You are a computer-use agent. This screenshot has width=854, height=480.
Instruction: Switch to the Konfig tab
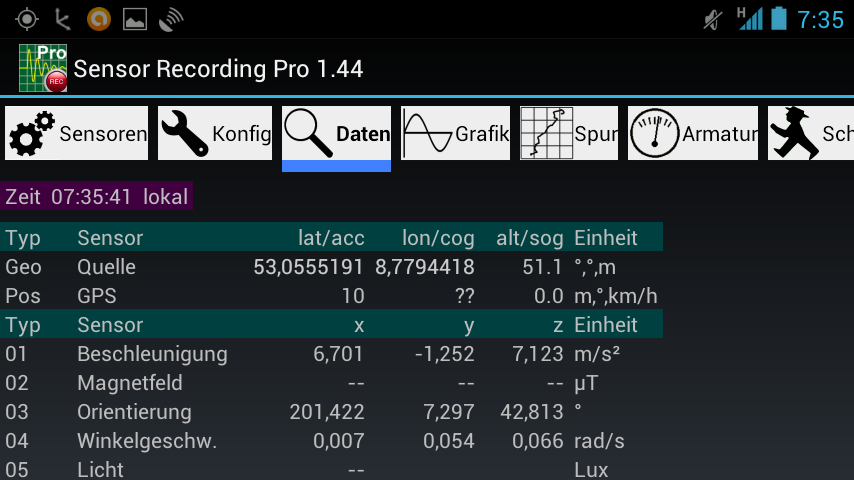[x=215, y=133]
